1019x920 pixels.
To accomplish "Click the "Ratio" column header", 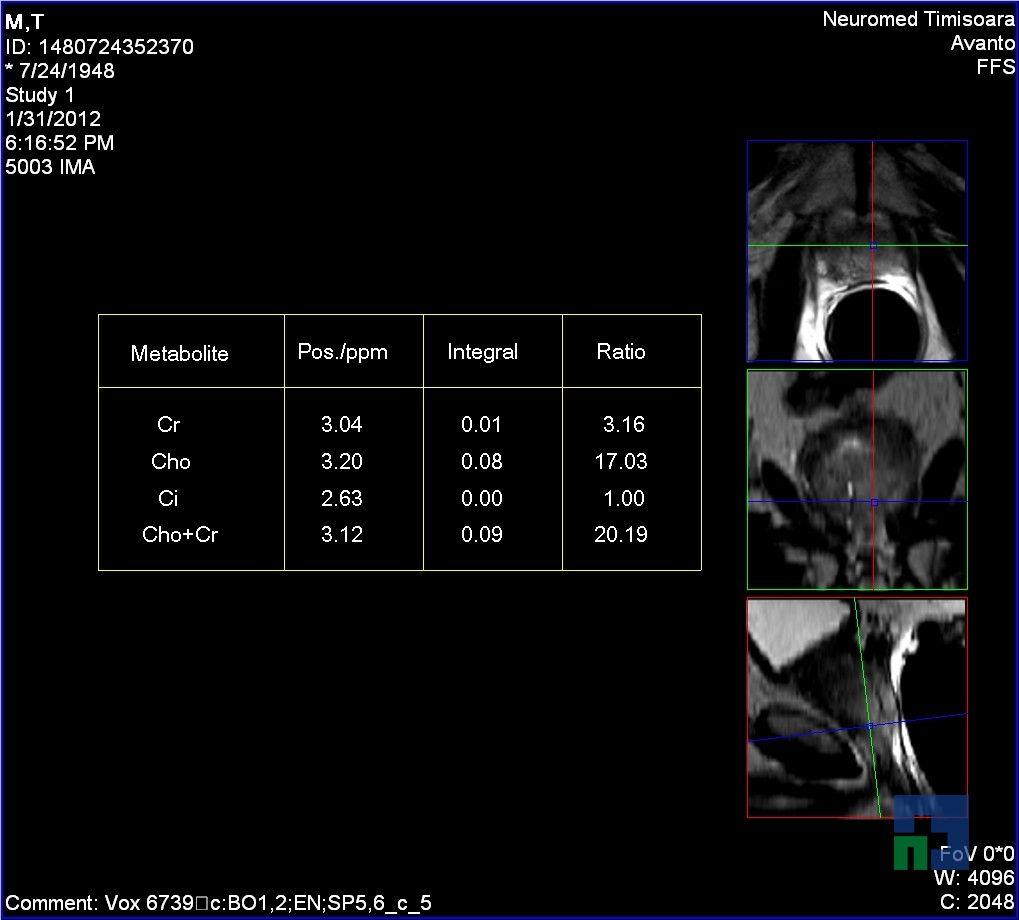I will tap(621, 352).
